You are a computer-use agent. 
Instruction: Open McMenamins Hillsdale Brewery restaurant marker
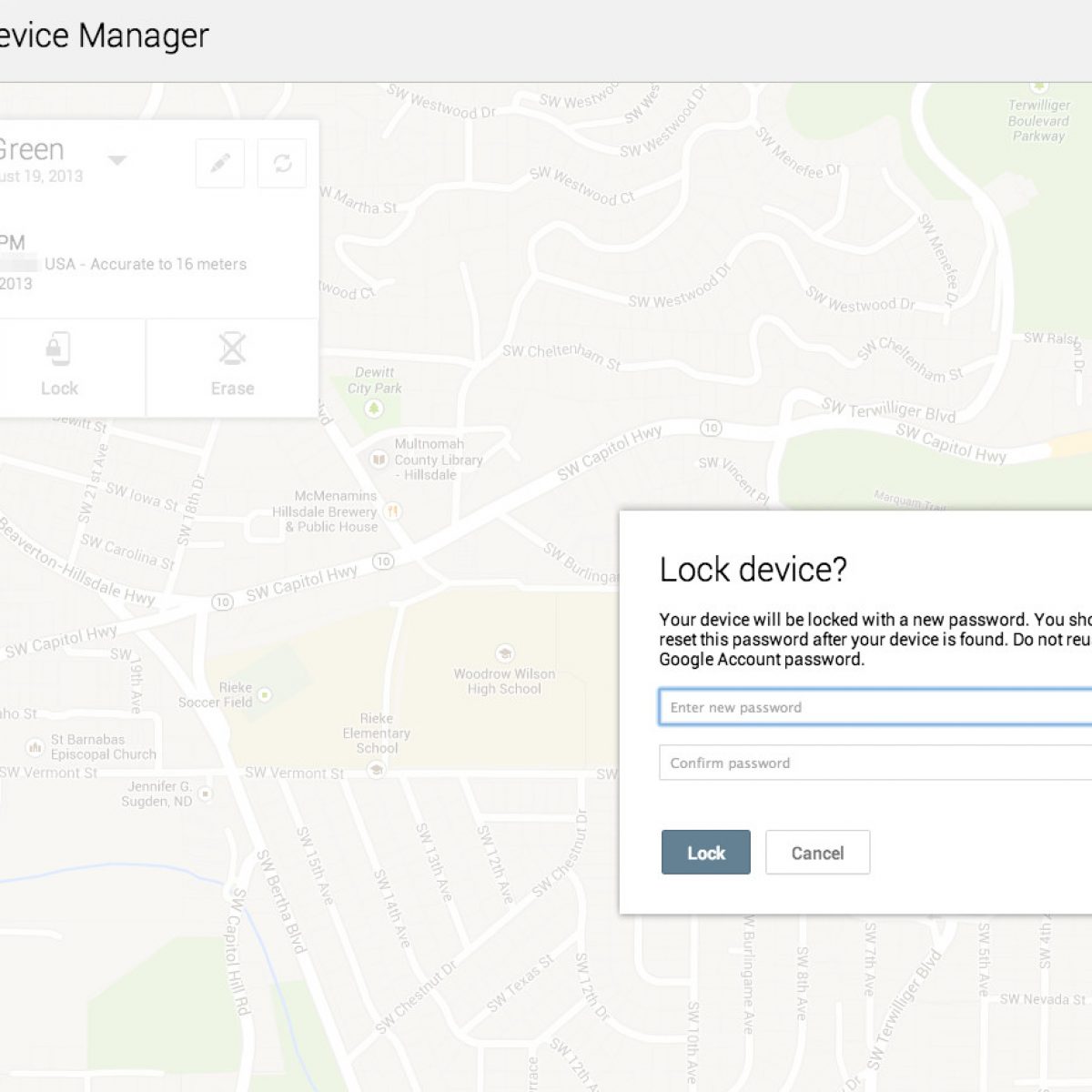(x=393, y=511)
